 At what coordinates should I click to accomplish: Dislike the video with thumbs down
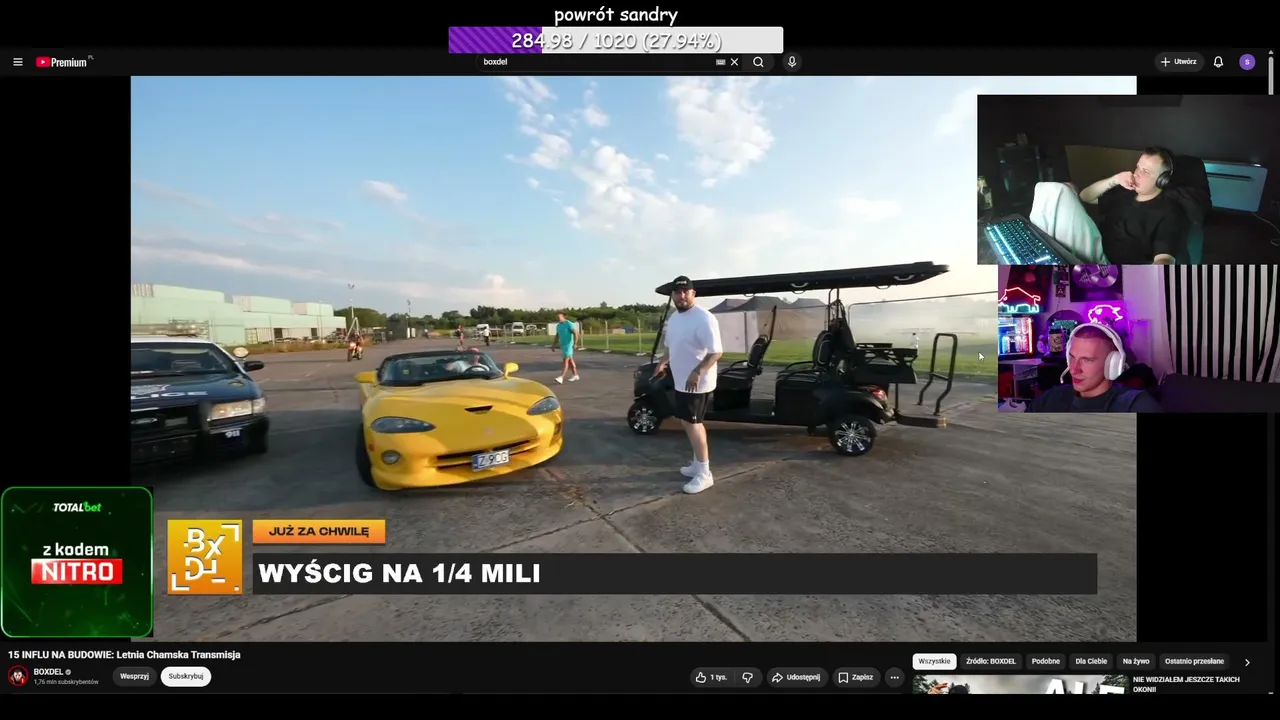click(x=747, y=677)
